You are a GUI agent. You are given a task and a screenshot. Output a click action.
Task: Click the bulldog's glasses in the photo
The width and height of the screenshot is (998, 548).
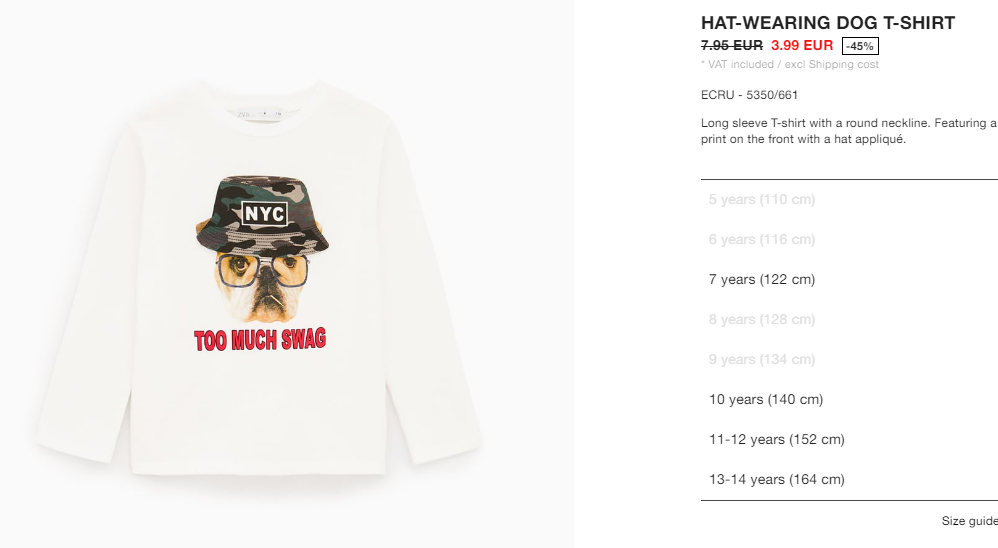click(x=262, y=271)
